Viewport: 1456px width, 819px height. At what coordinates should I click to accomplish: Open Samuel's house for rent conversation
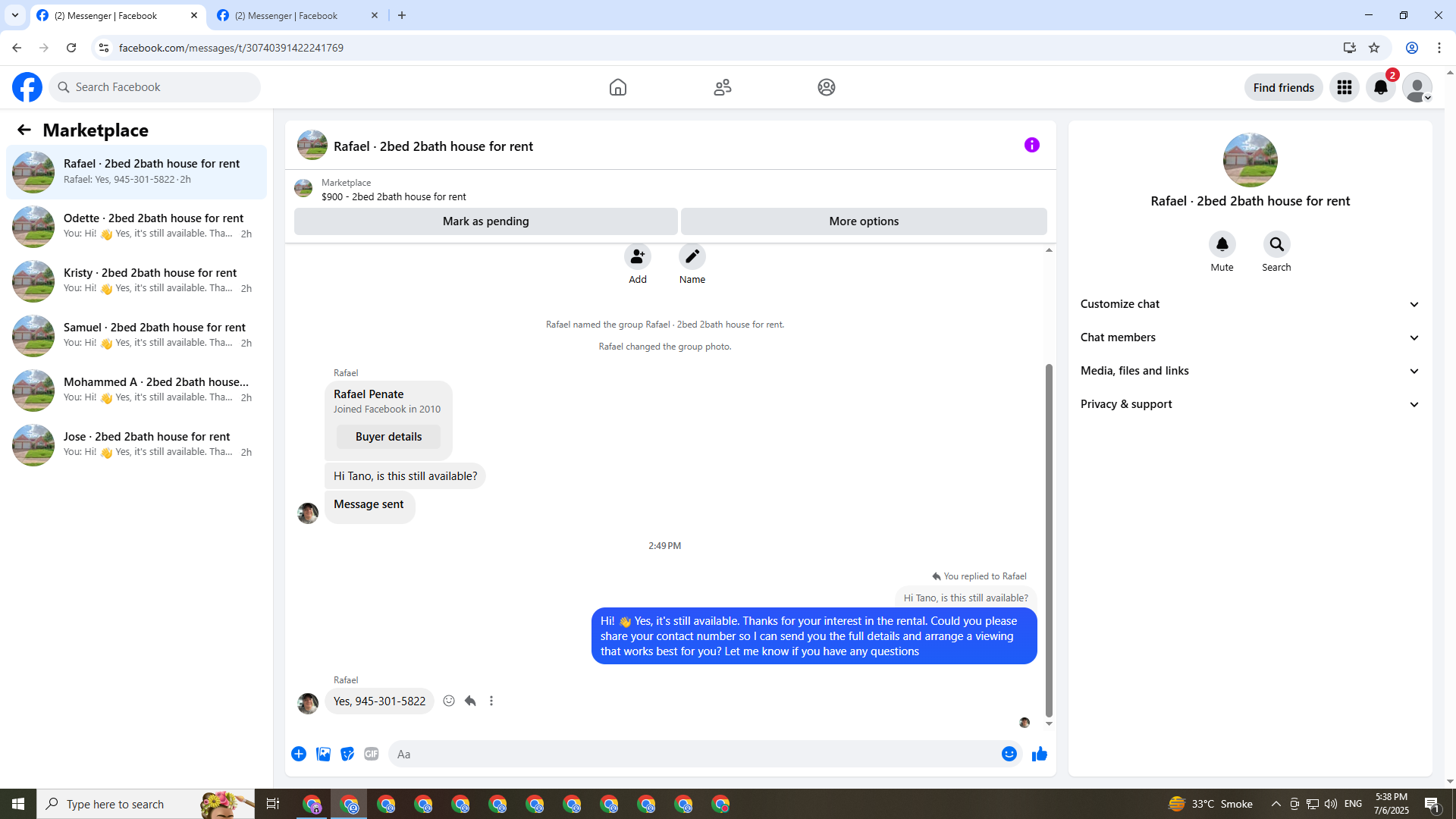136,336
